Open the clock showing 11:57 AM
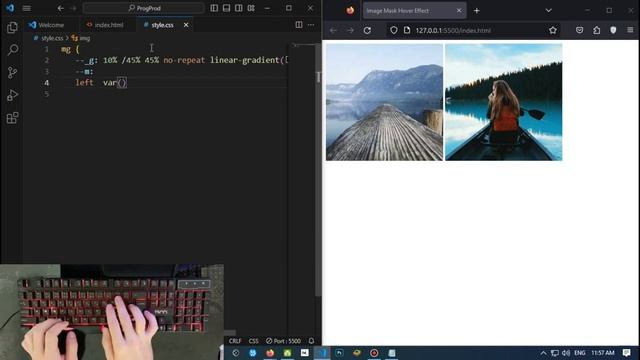The height and width of the screenshot is (360, 640). (603, 353)
